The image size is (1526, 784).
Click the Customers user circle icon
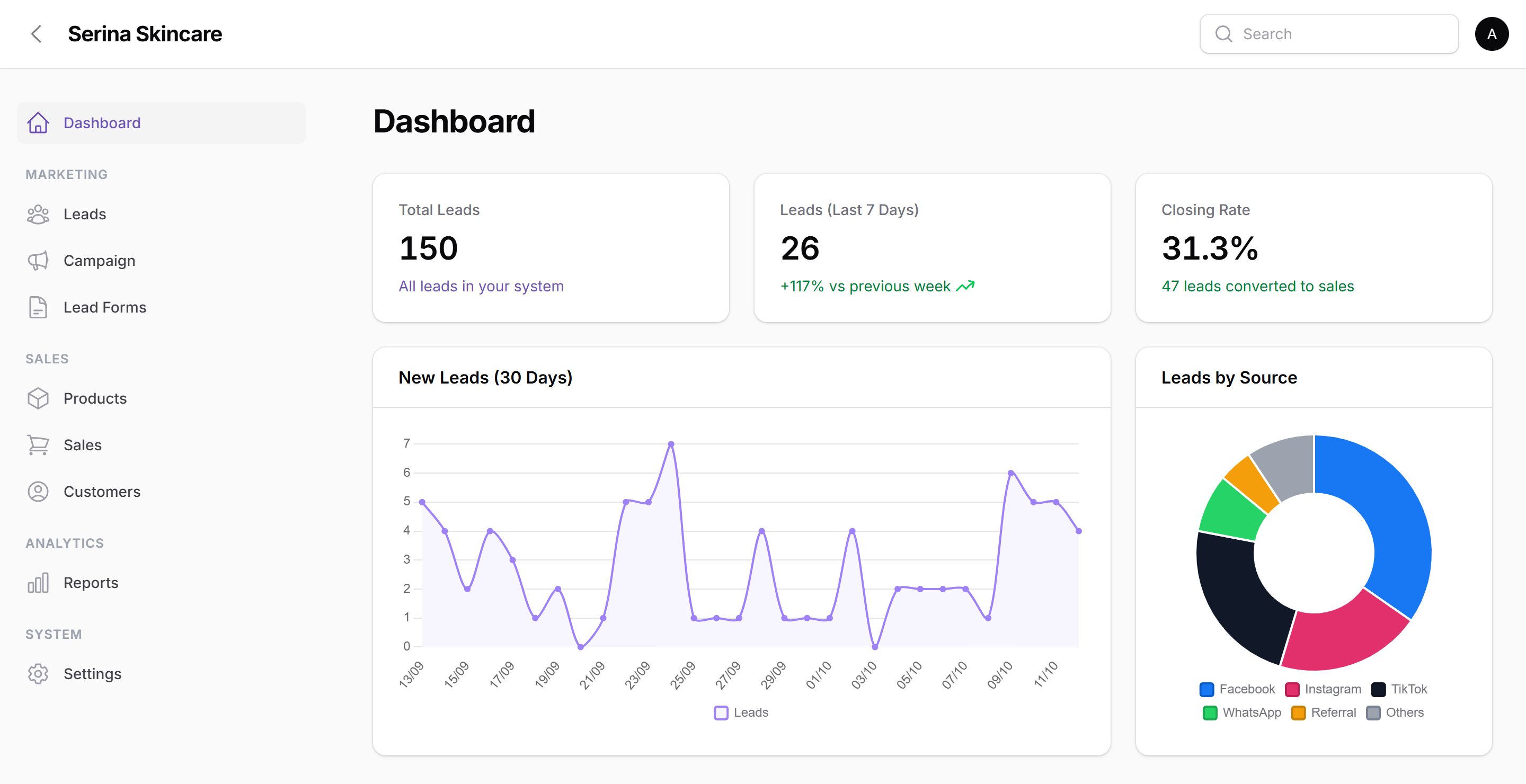[x=38, y=492]
